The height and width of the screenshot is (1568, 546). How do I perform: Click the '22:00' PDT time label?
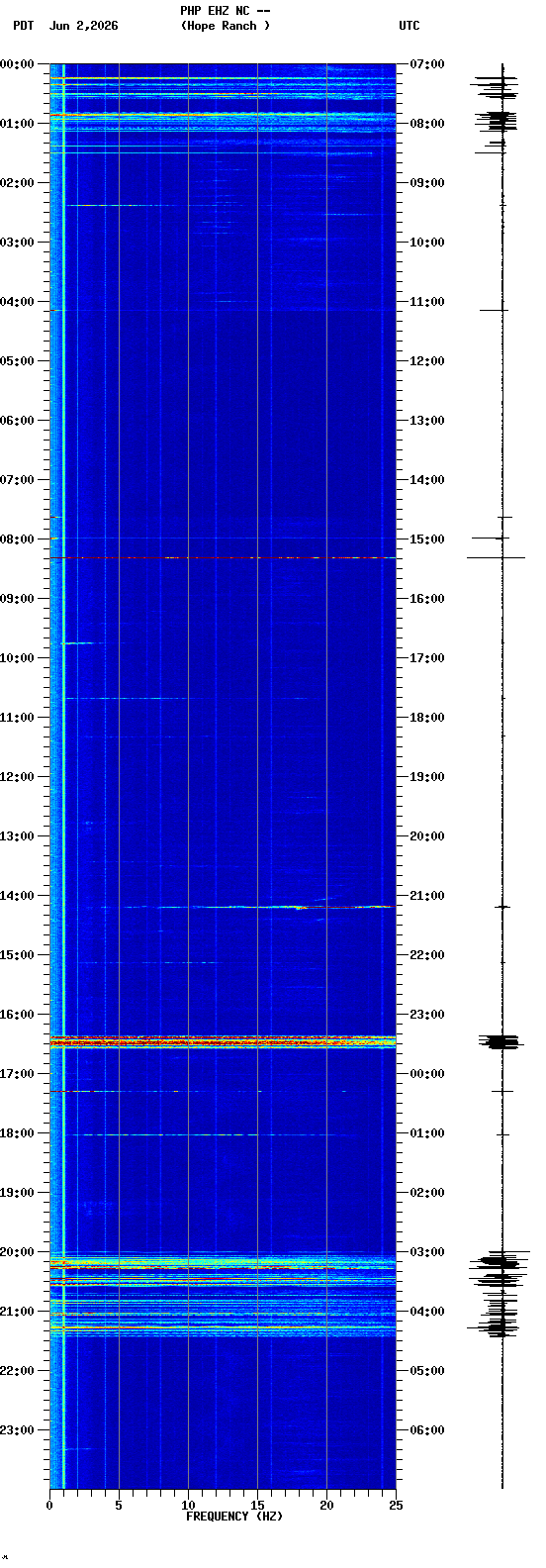[18, 1371]
